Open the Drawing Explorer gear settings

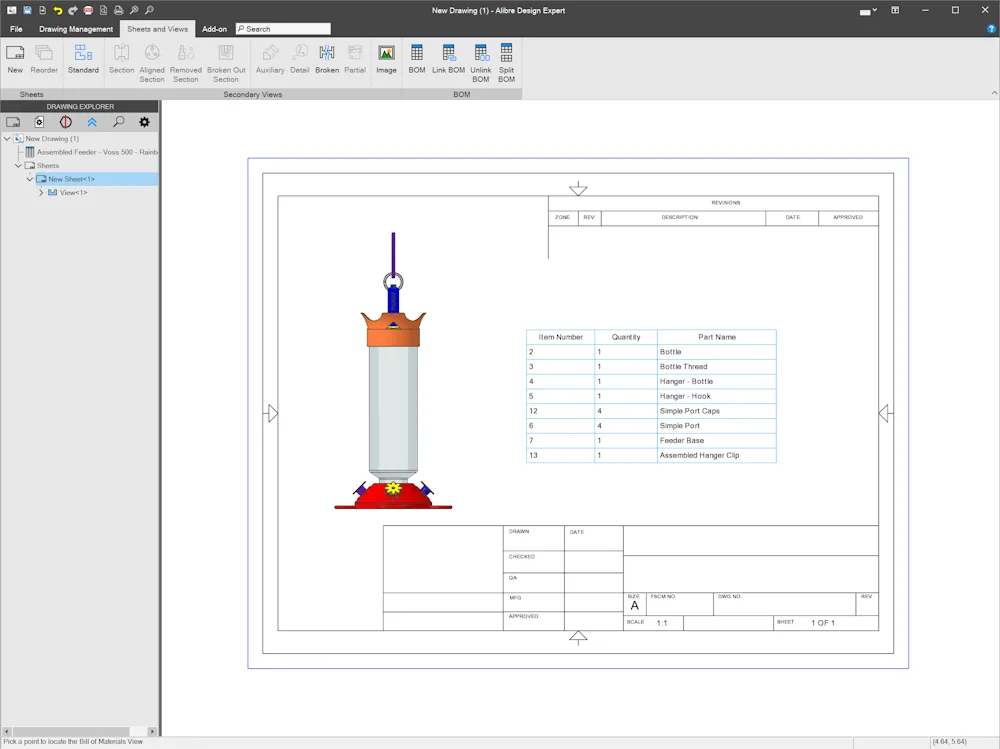145,122
